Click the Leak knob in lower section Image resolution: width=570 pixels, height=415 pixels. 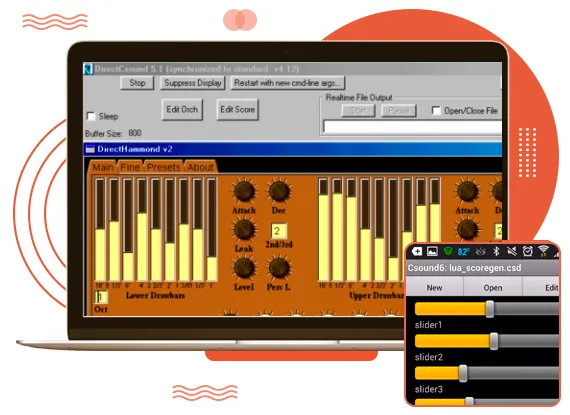coord(244,230)
